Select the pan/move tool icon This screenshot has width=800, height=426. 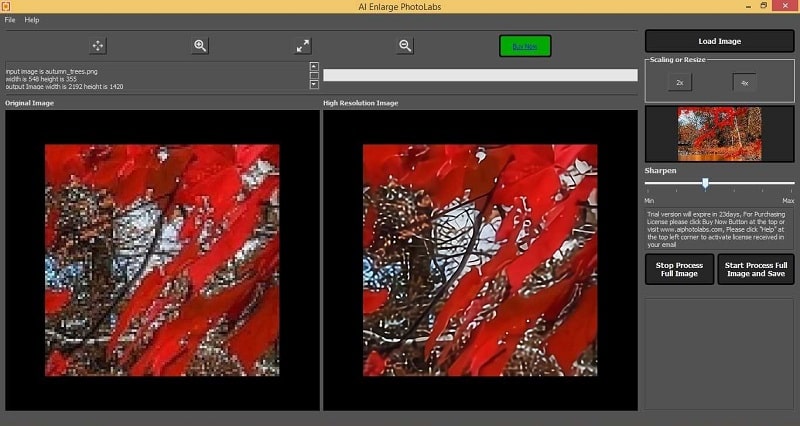97,46
